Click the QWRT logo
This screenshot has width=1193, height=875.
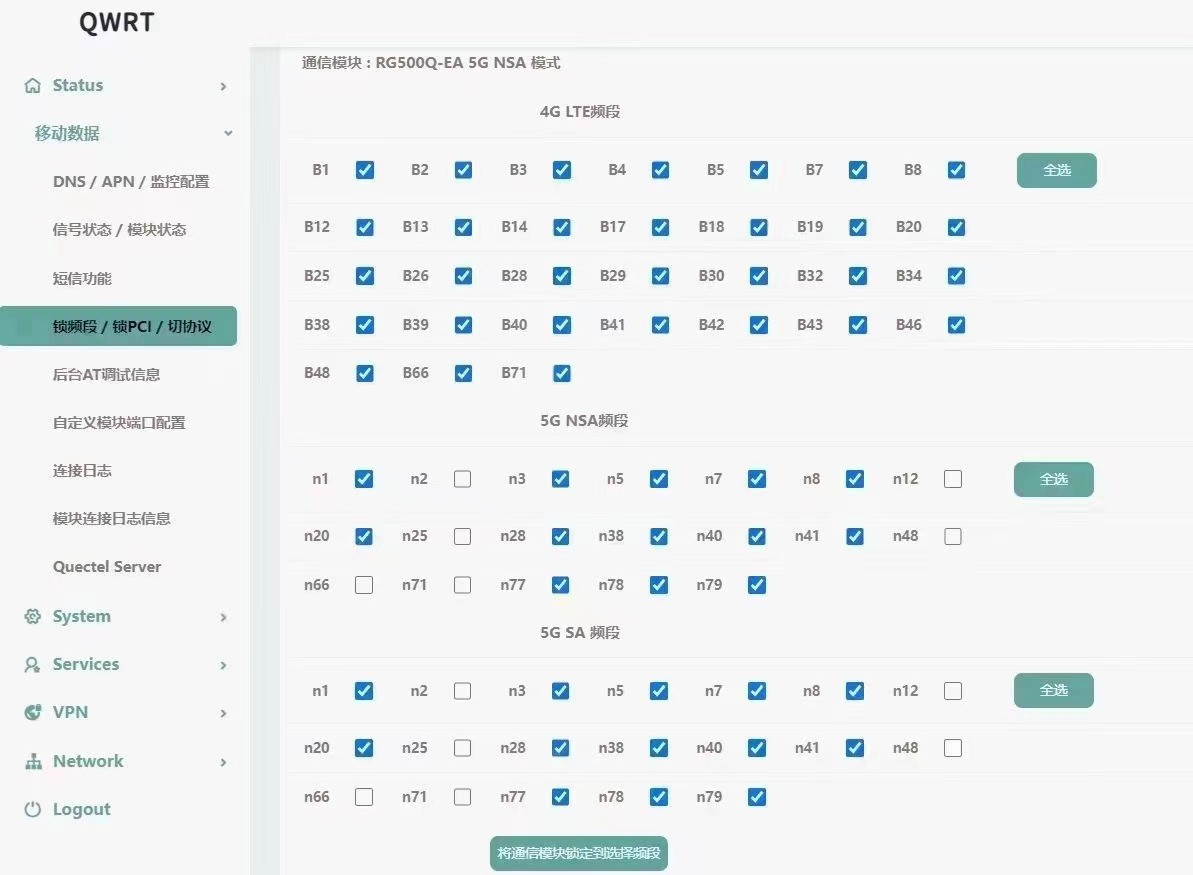tap(117, 23)
